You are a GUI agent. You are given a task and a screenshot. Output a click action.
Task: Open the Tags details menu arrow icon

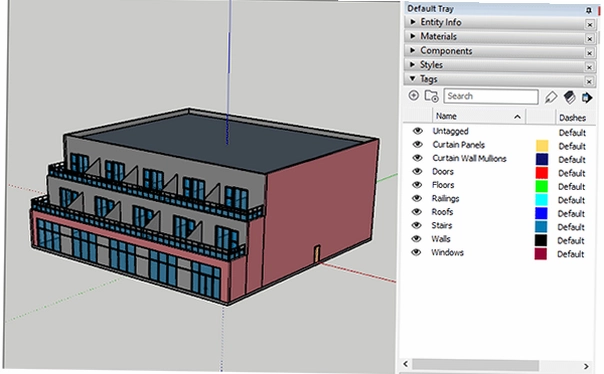(587, 97)
